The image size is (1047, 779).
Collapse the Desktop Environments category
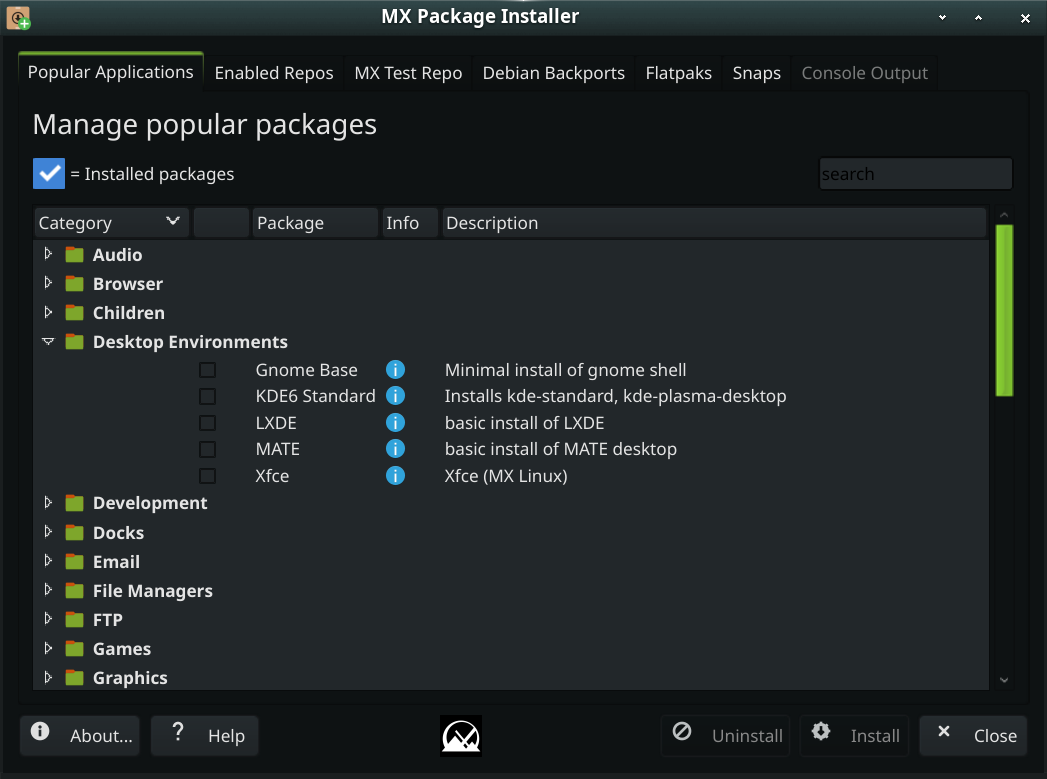pos(48,341)
